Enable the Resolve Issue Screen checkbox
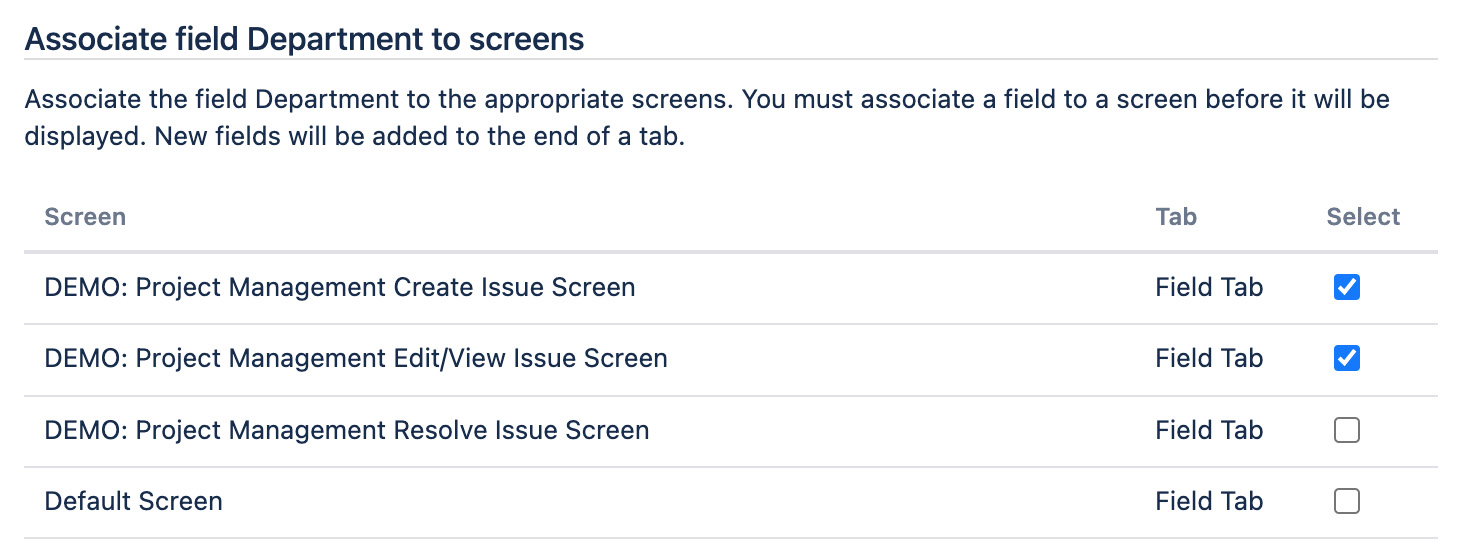Viewport: 1458px width, 558px height. [1347, 430]
